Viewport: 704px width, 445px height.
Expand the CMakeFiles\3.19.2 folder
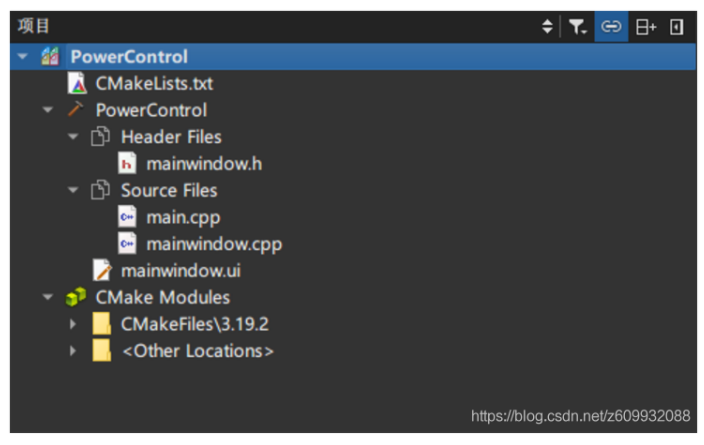pyautogui.click(x=73, y=324)
